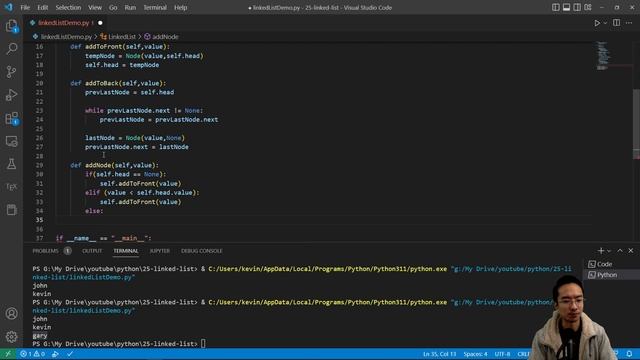Open the Accounts menu icon

point(11,313)
